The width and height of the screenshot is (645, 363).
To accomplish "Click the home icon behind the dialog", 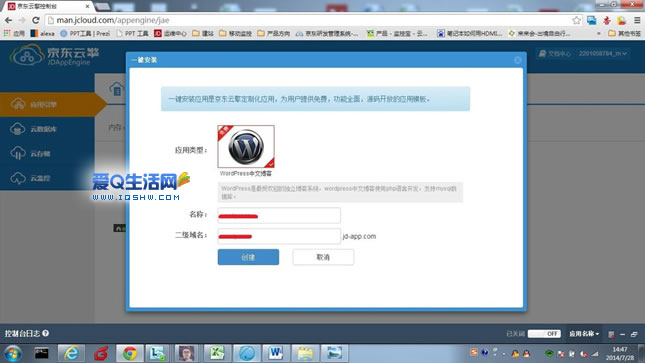I will (x=117, y=89).
